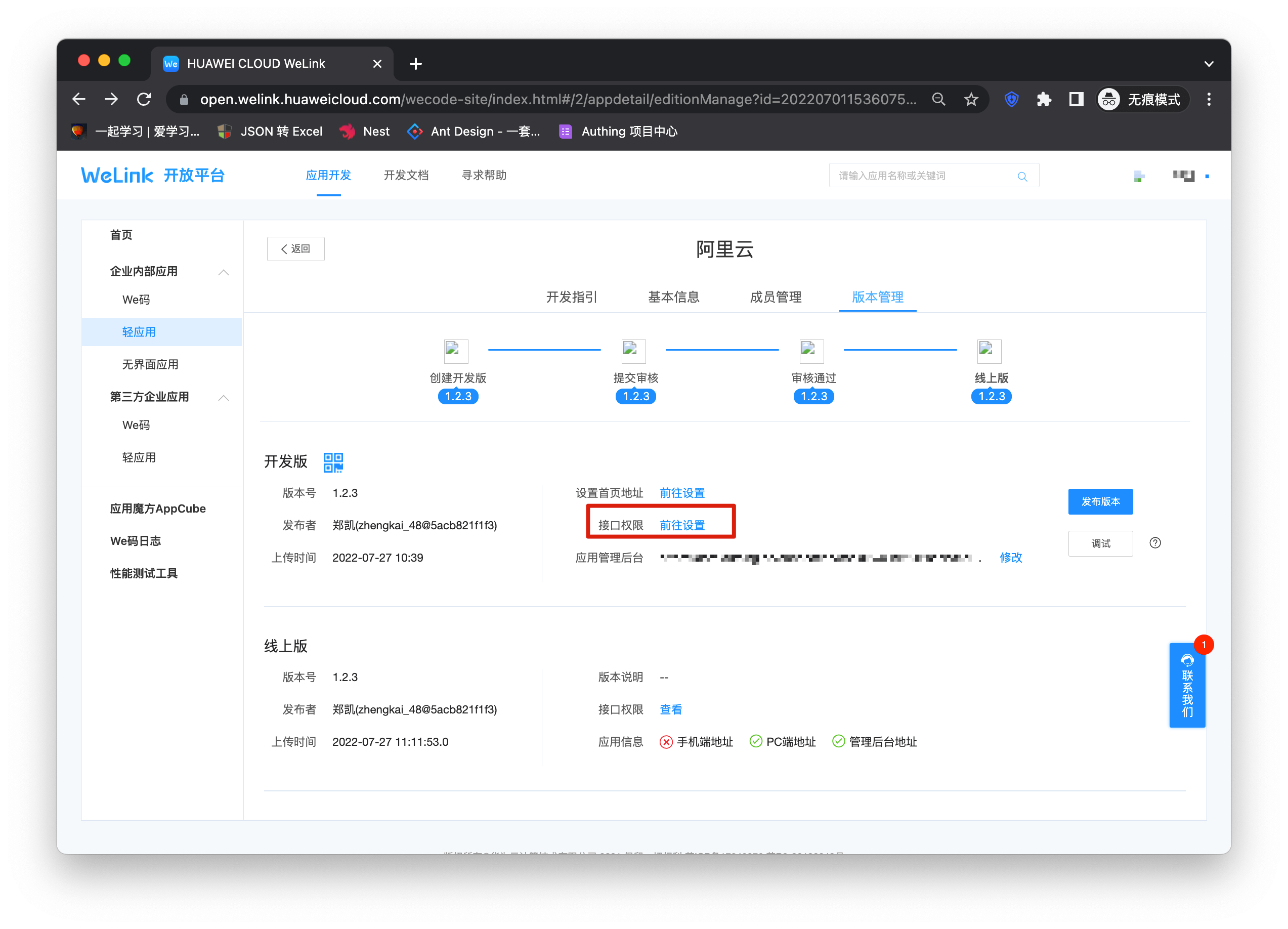Click the search magnifier icon in app search box
The height and width of the screenshot is (929, 1288).
click(x=1022, y=176)
